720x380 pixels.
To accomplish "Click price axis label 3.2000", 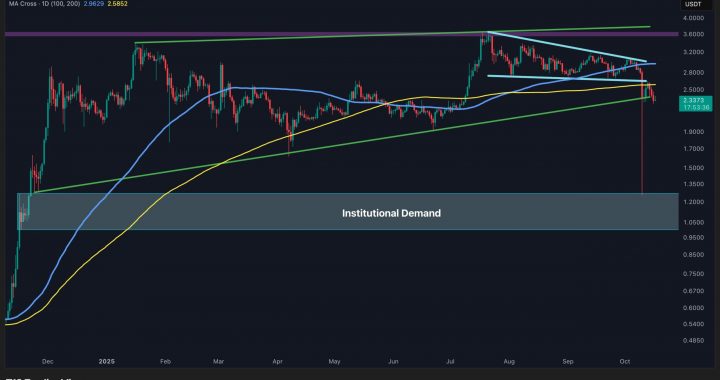I will (x=694, y=52).
